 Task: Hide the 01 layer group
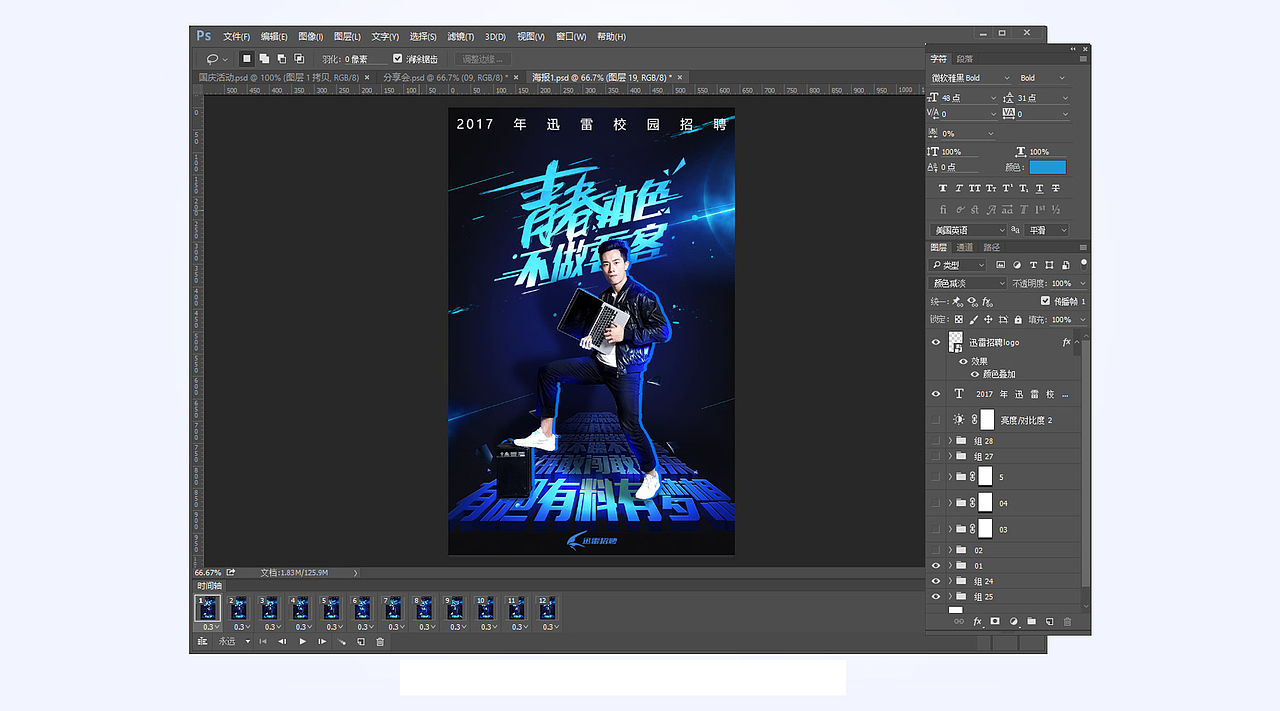pyautogui.click(x=936, y=566)
